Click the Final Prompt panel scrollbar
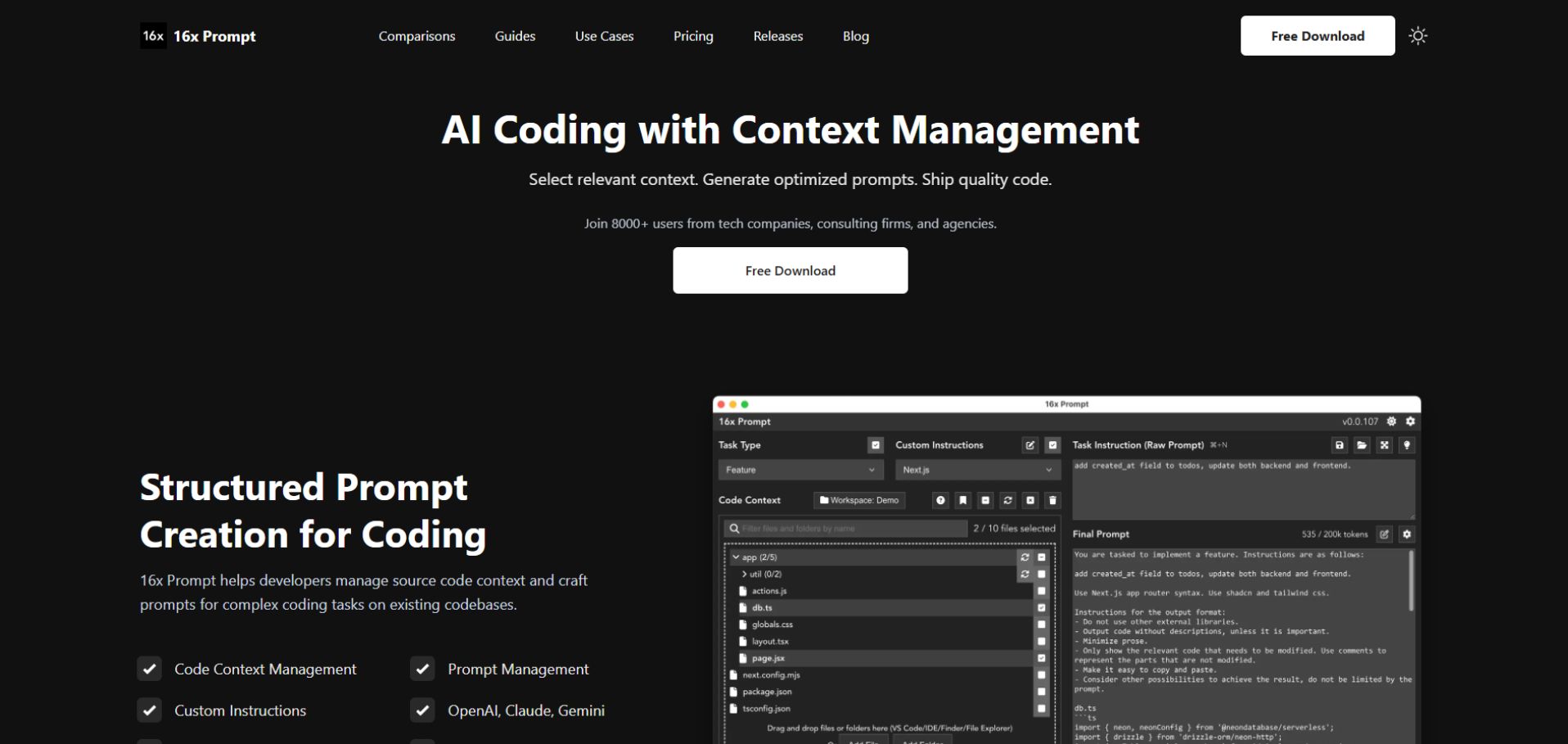 coord(1411,581)
